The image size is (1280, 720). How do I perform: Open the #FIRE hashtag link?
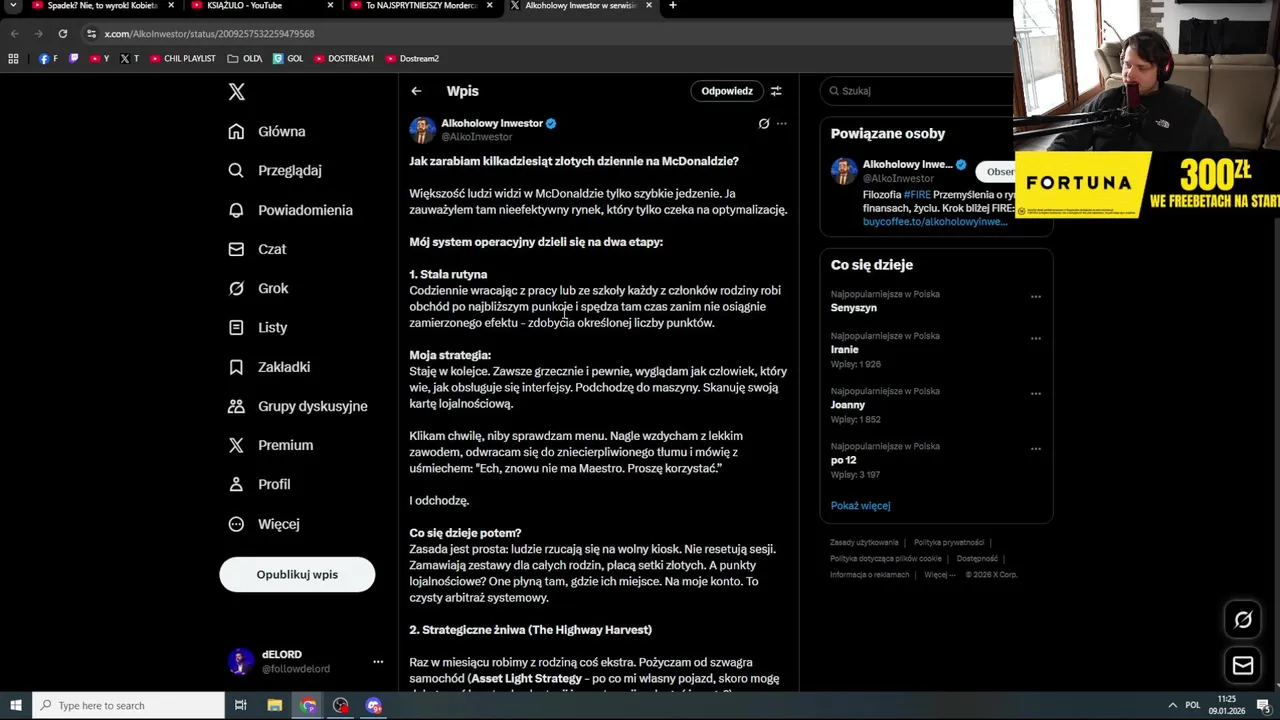[917, 195]
